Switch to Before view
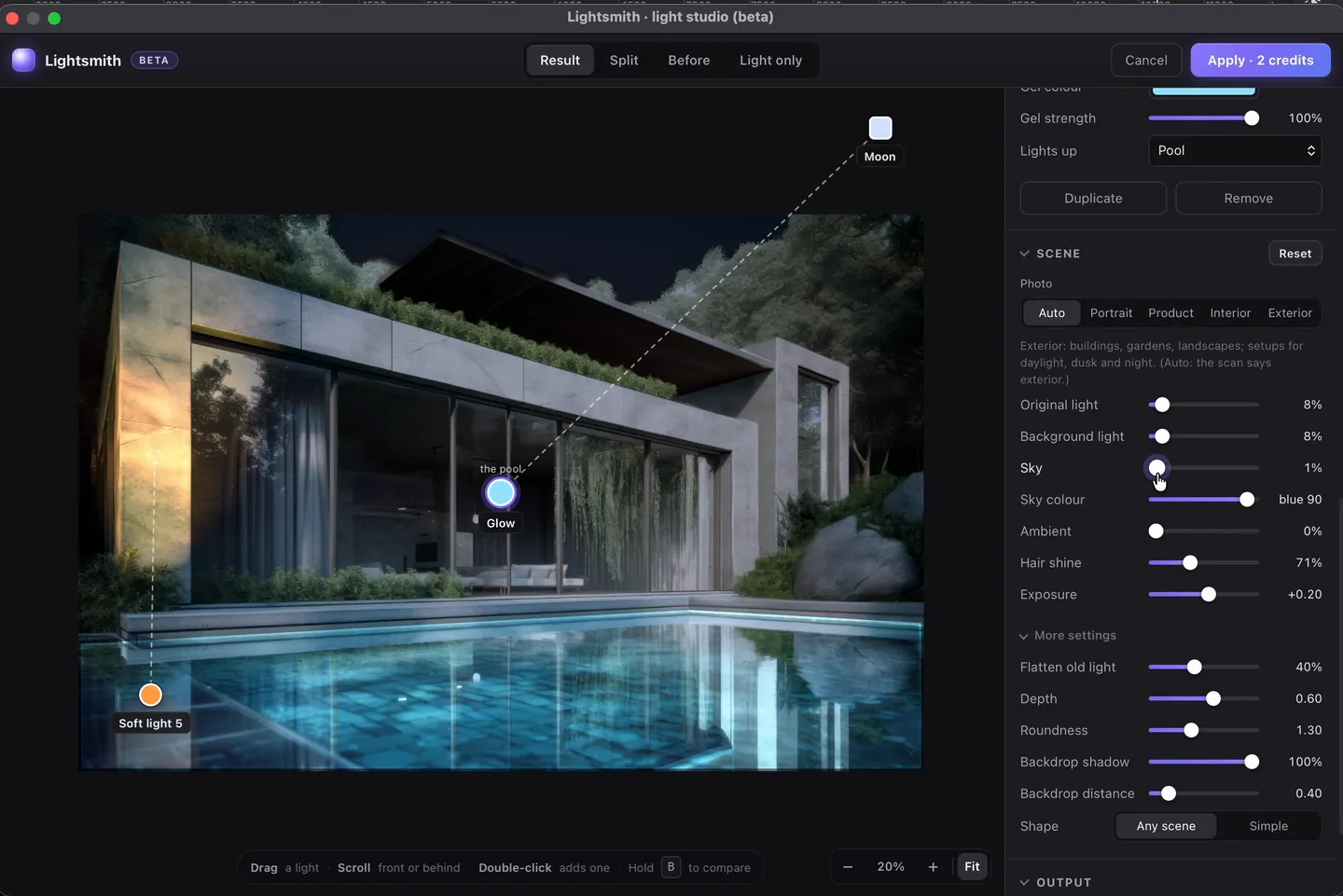 tap(689, 61)
